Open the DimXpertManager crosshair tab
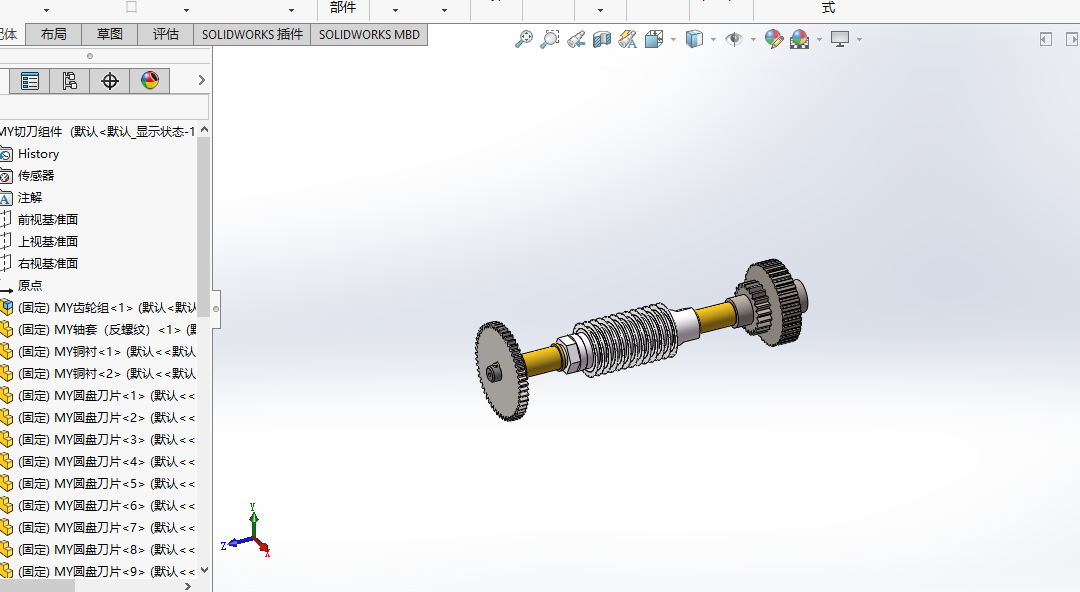The image size is (1080, 592). click(x=110, y=81)
